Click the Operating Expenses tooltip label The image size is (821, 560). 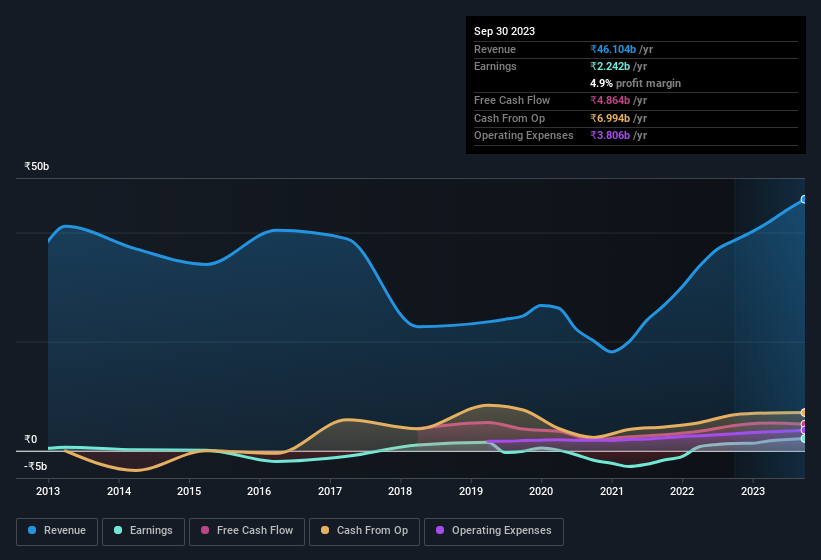(524, 135)
